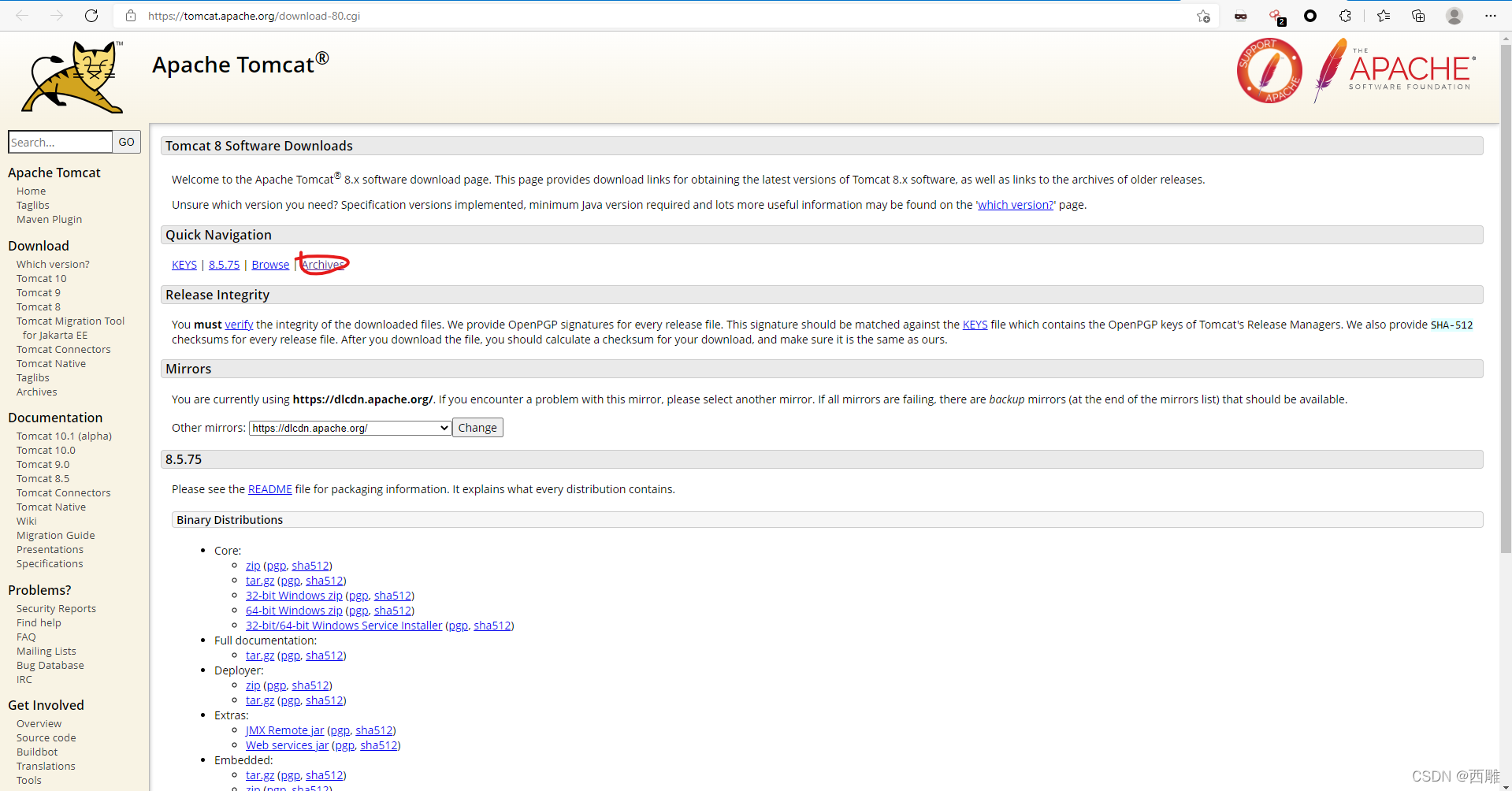This screenshot has height=791, width=1512.
Task: Open Tomcat Native under Download sidebar
Action: [51, 364]
